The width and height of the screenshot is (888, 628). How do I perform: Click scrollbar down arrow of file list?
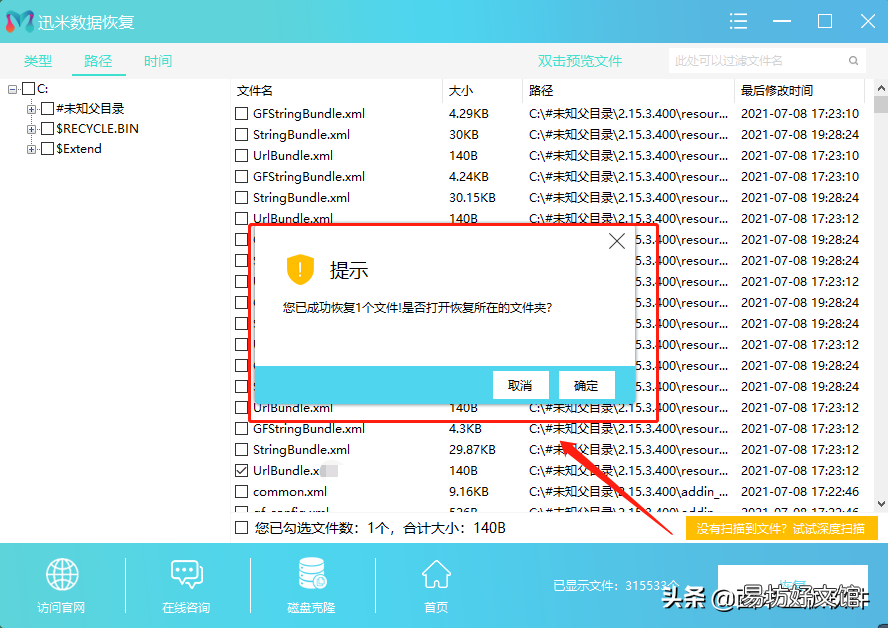pos(881,503)
